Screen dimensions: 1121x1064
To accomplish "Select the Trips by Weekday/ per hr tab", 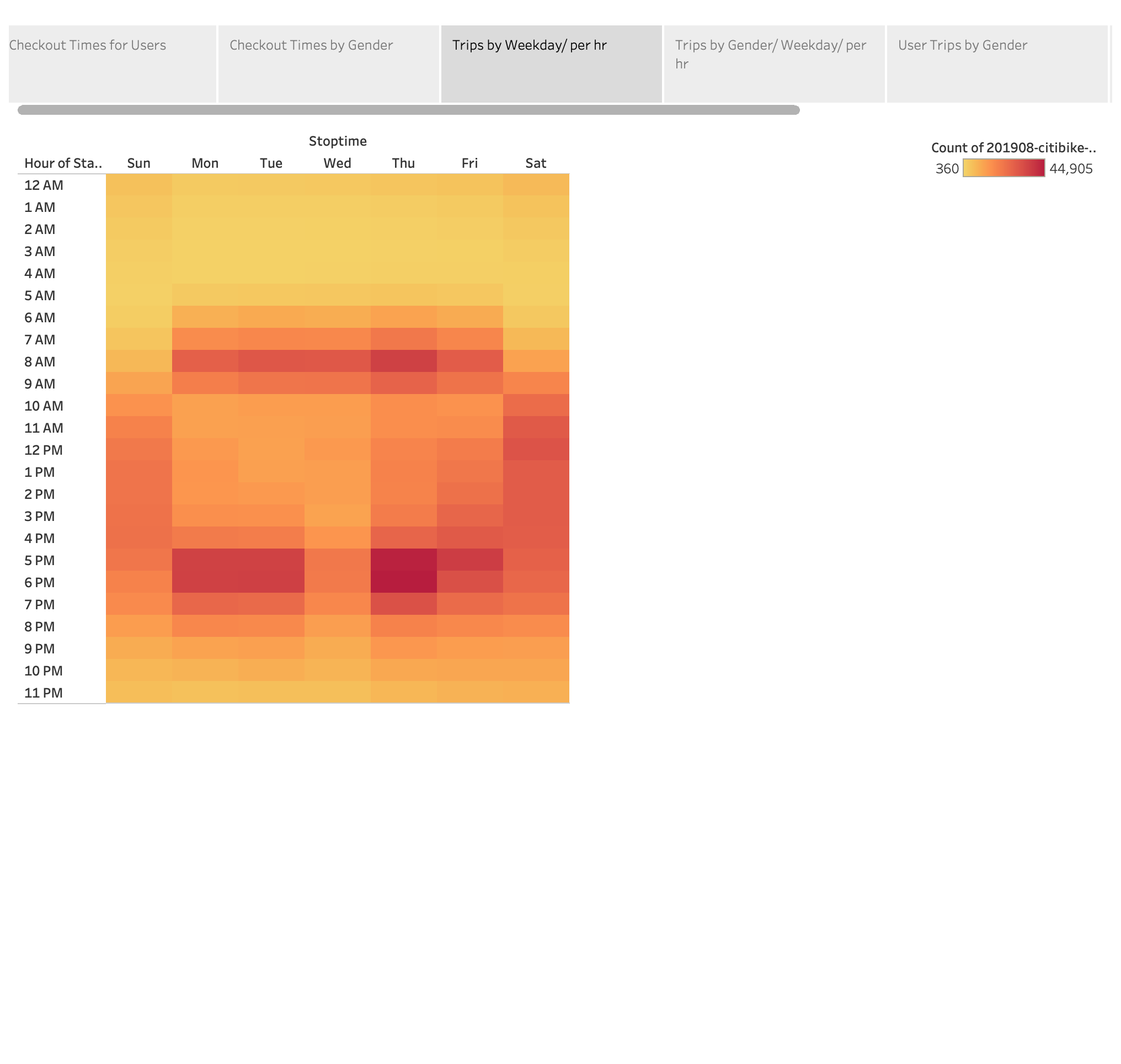I will pos(551,63).
